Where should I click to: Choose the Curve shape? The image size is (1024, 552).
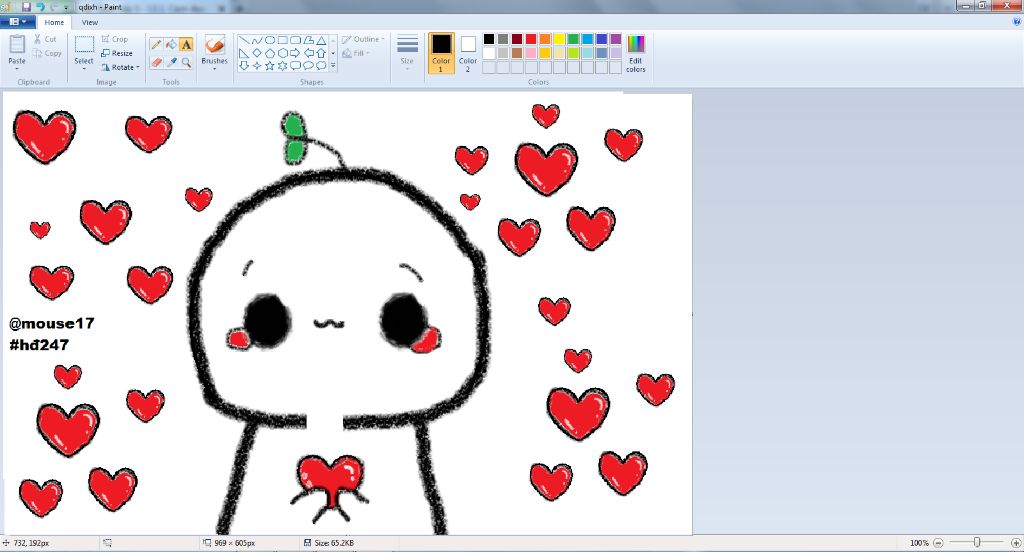point(257,40)
